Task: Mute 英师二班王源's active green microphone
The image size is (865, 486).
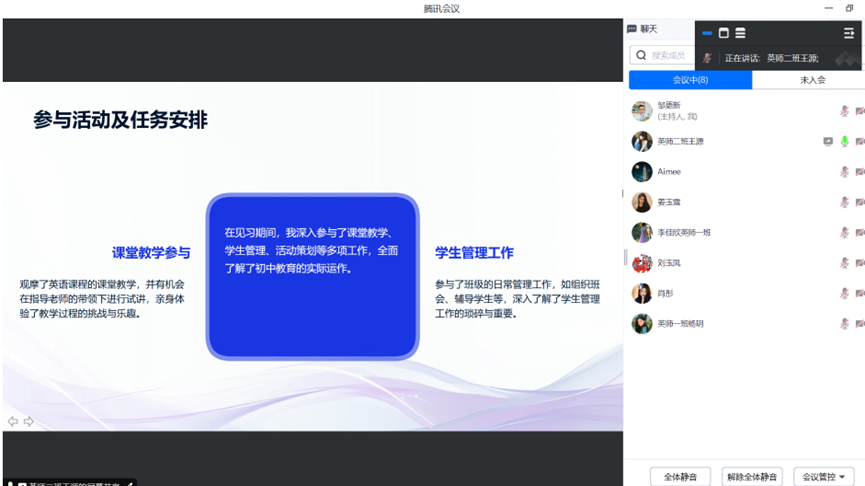Action: [844, 142]
